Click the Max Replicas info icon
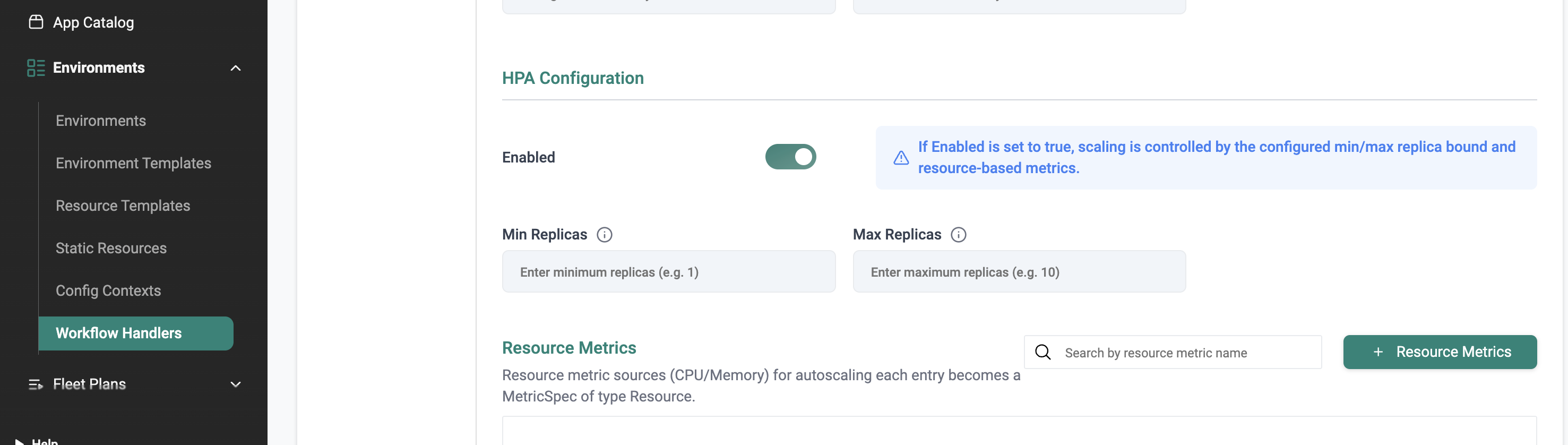The height and width of the screenshot is (445, 1568). point(959,234)
